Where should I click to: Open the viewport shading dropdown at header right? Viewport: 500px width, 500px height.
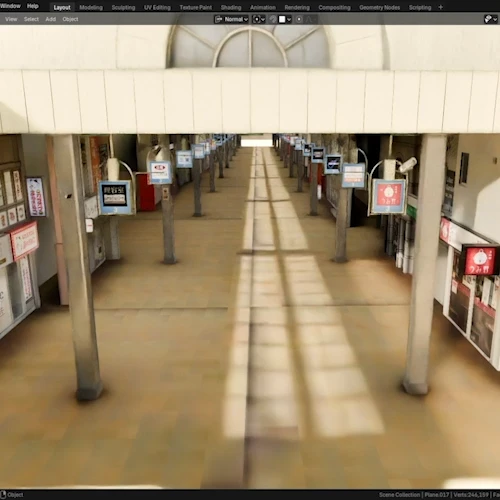[x=491, y=19]
